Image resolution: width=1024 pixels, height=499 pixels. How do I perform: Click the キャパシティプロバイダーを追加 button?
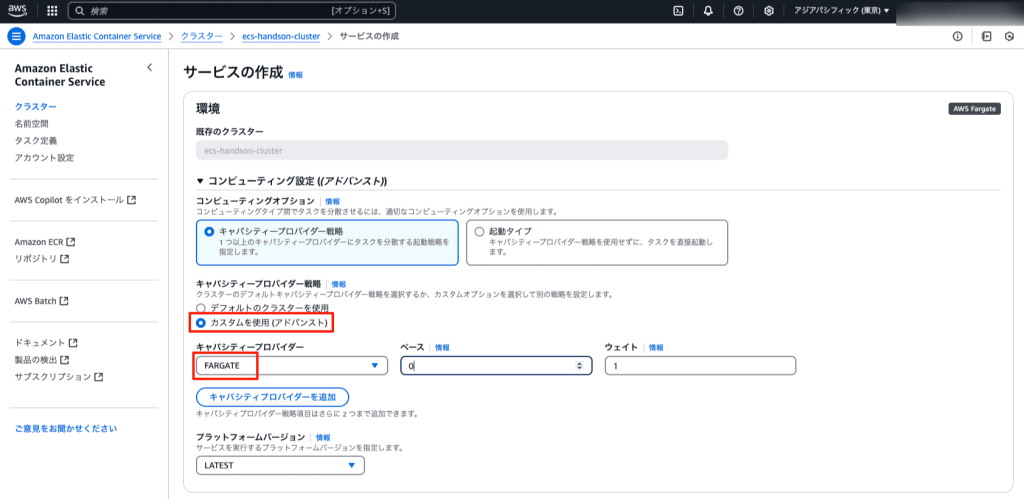coord(272,396)
